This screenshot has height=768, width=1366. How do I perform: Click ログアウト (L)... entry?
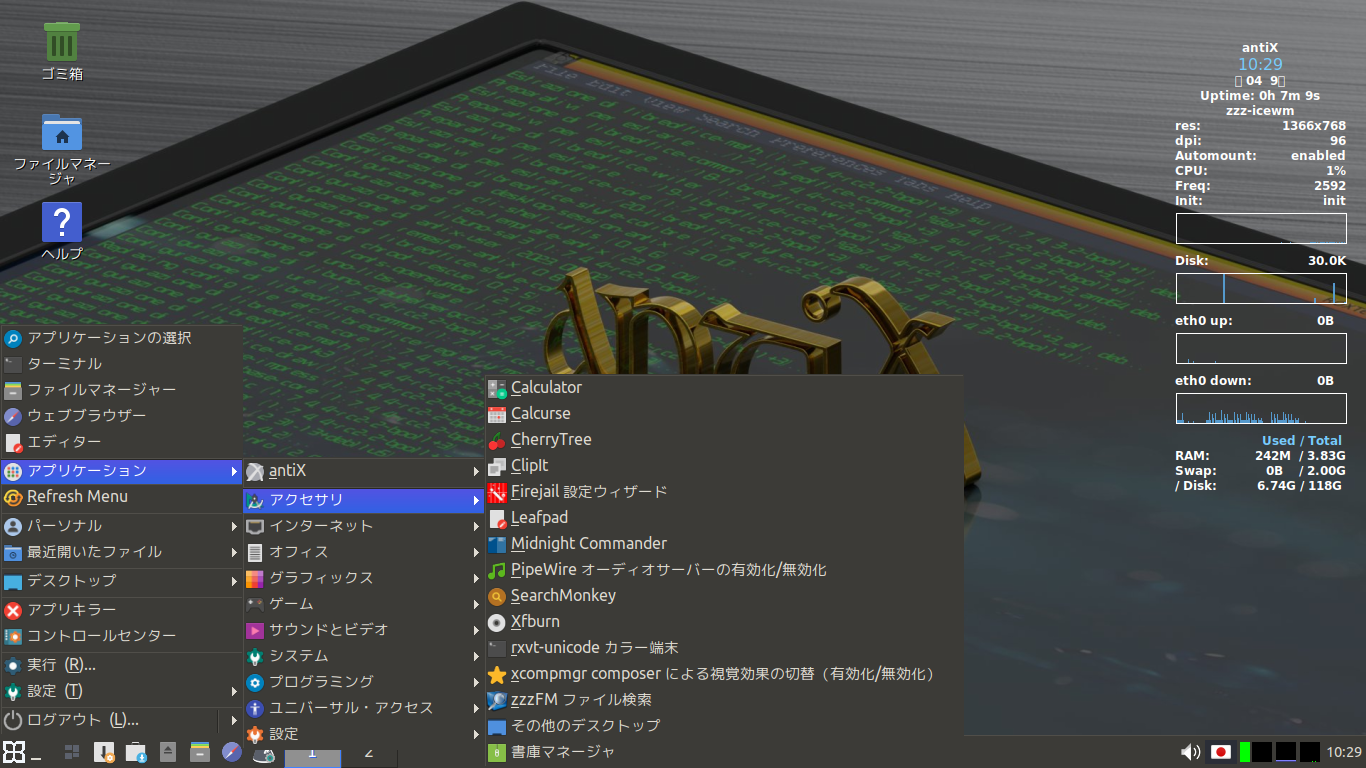tap(110, 720)
